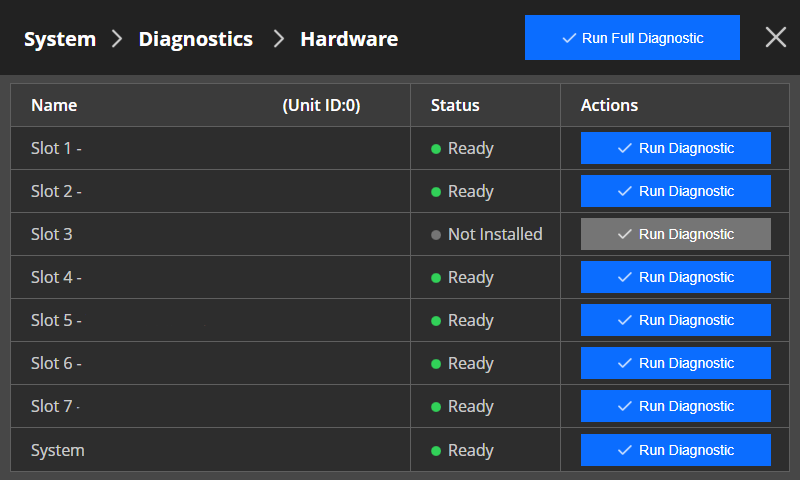Run Diagnostic for the System row
The height and width of the screenshot is (480, 800).
click(676, 450)
